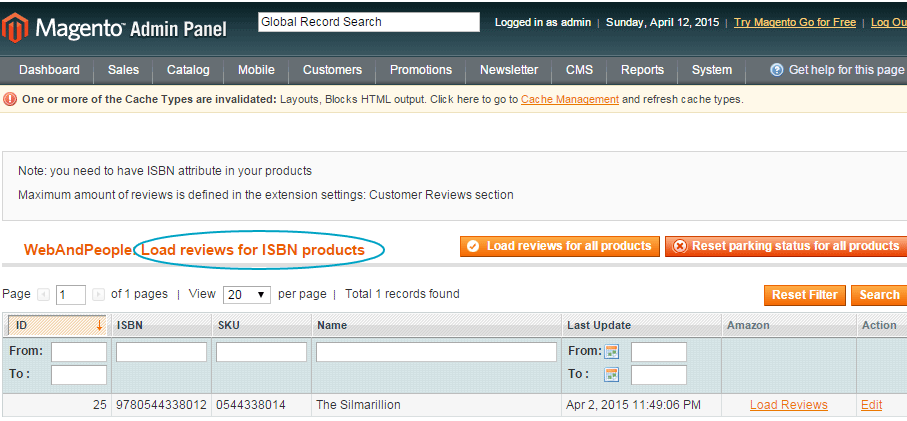The width and height of the screenshot is (907, 421).
Task: Click the cache warning alert icon
Action: pos(10,99)
